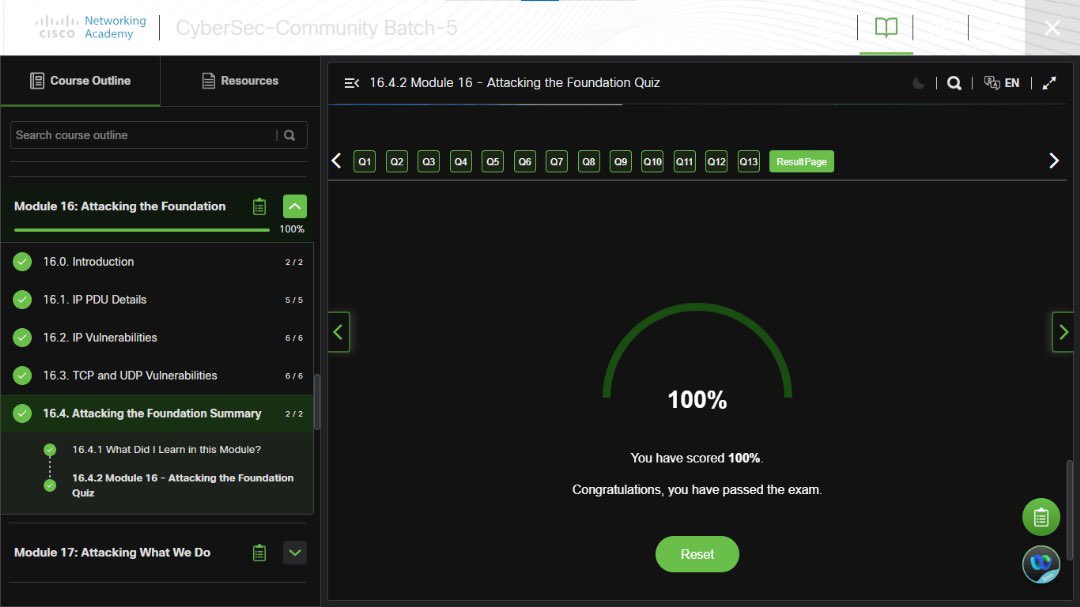Open 16.3. TCP and UDP Vulnerabilities section
This screenshot has width=1080, height=607.
157,375
